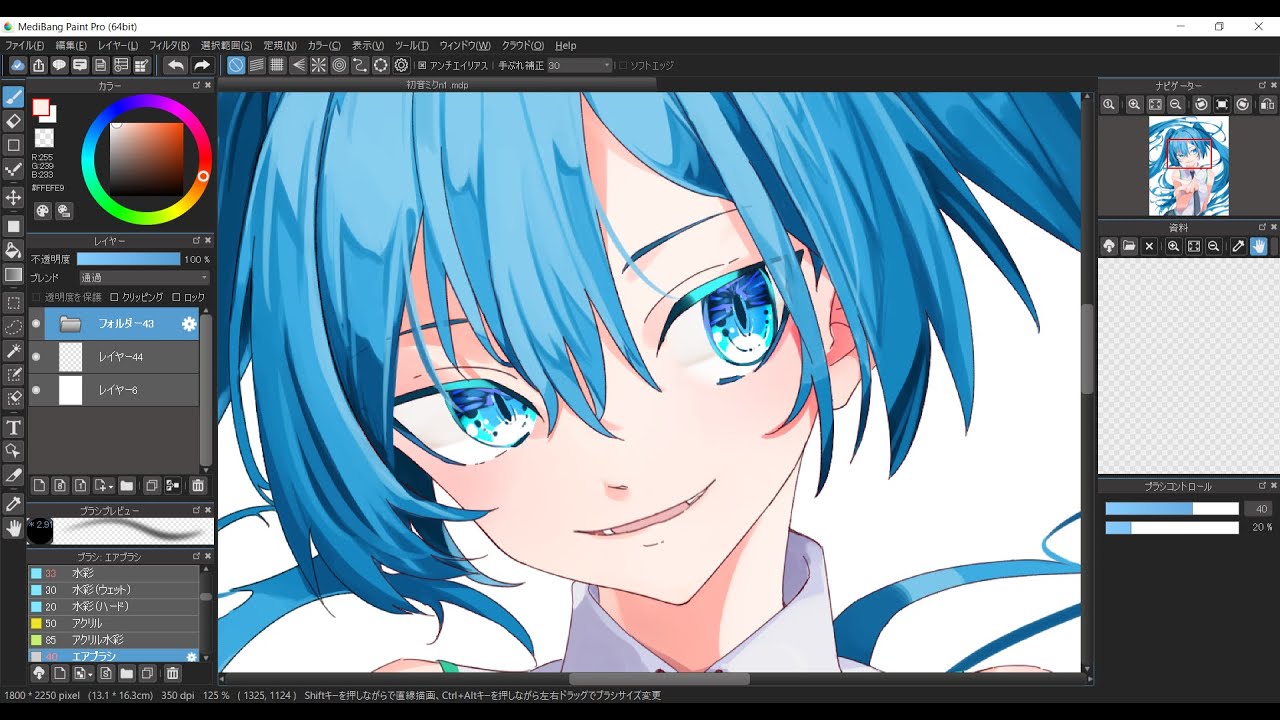Select the Move tool
This screenshot has width=1280, height=720.
pyautogui.click(x=14, y=197)
